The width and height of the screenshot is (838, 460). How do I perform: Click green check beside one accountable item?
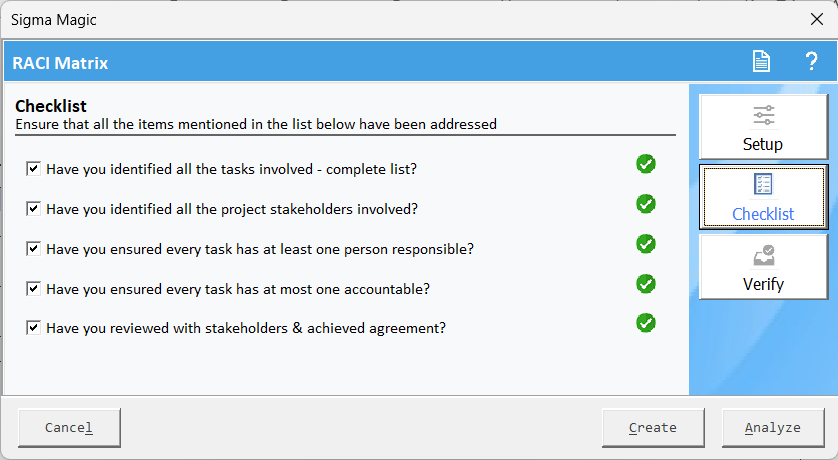646,284
